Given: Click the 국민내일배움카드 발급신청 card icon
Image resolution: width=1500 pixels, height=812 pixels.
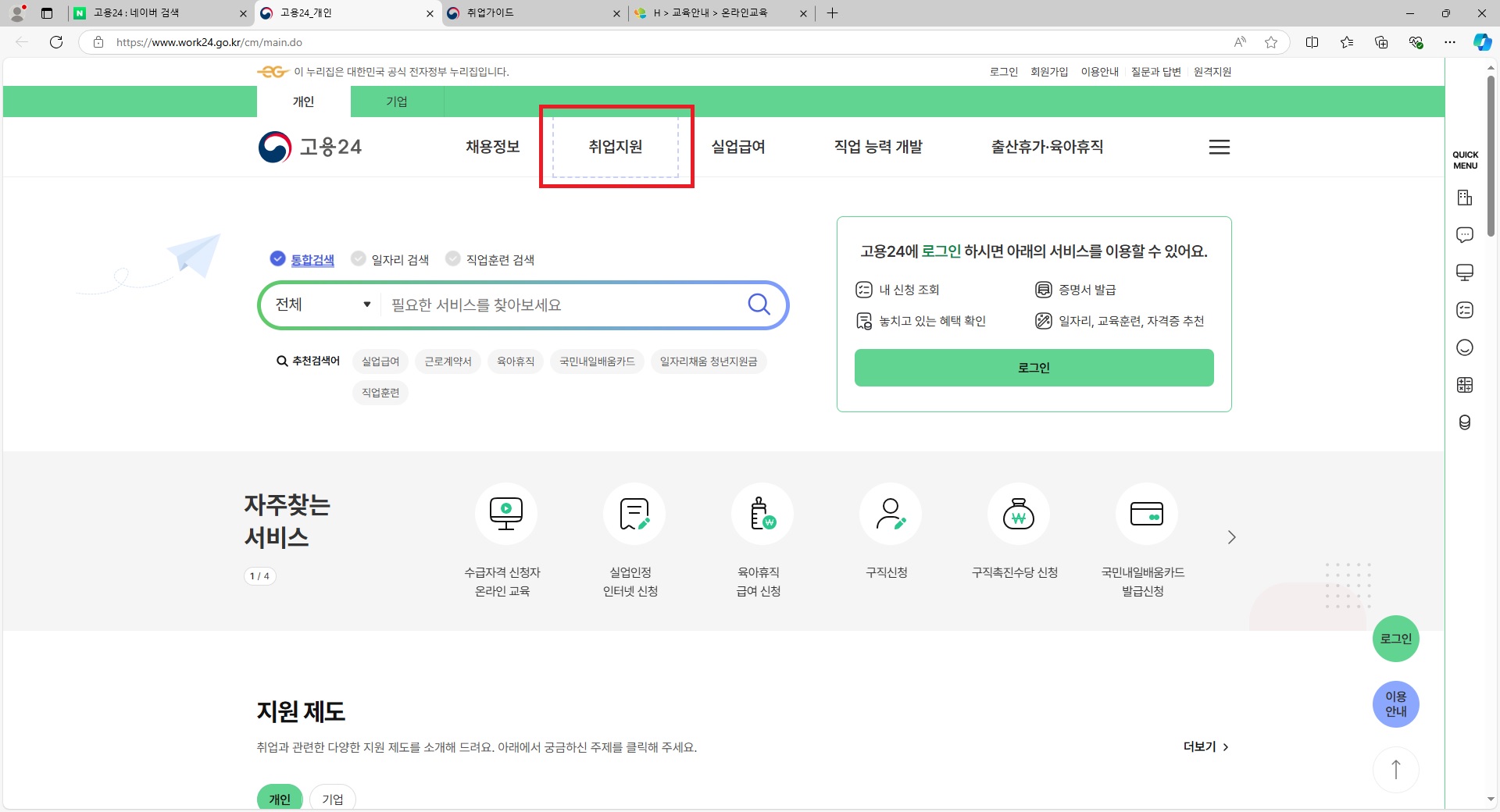Looking at the screenshot, I should pos(1146,514).
